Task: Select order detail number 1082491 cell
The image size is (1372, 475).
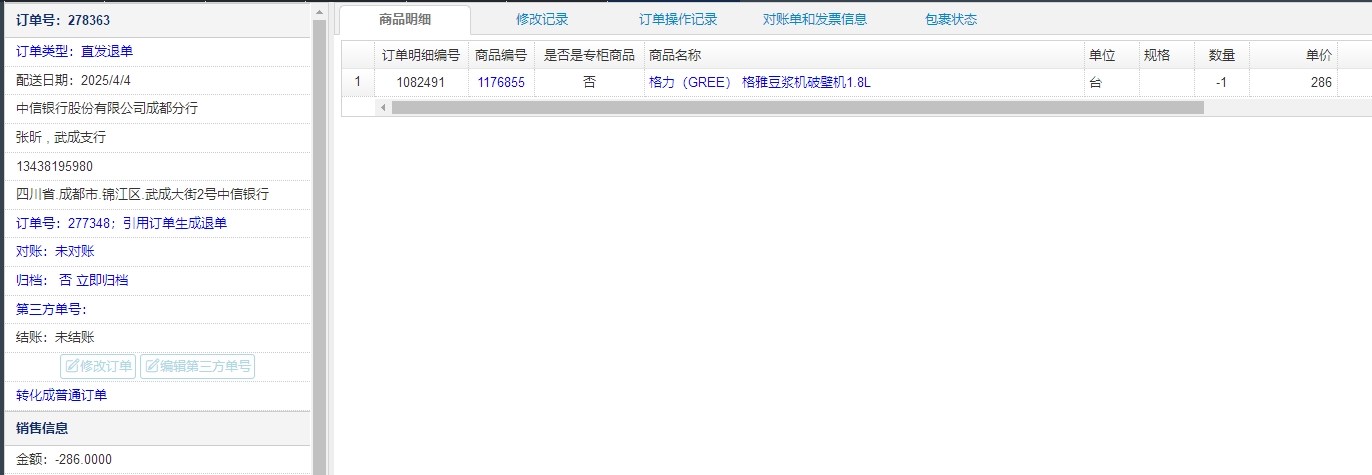Action: (421, 83)
